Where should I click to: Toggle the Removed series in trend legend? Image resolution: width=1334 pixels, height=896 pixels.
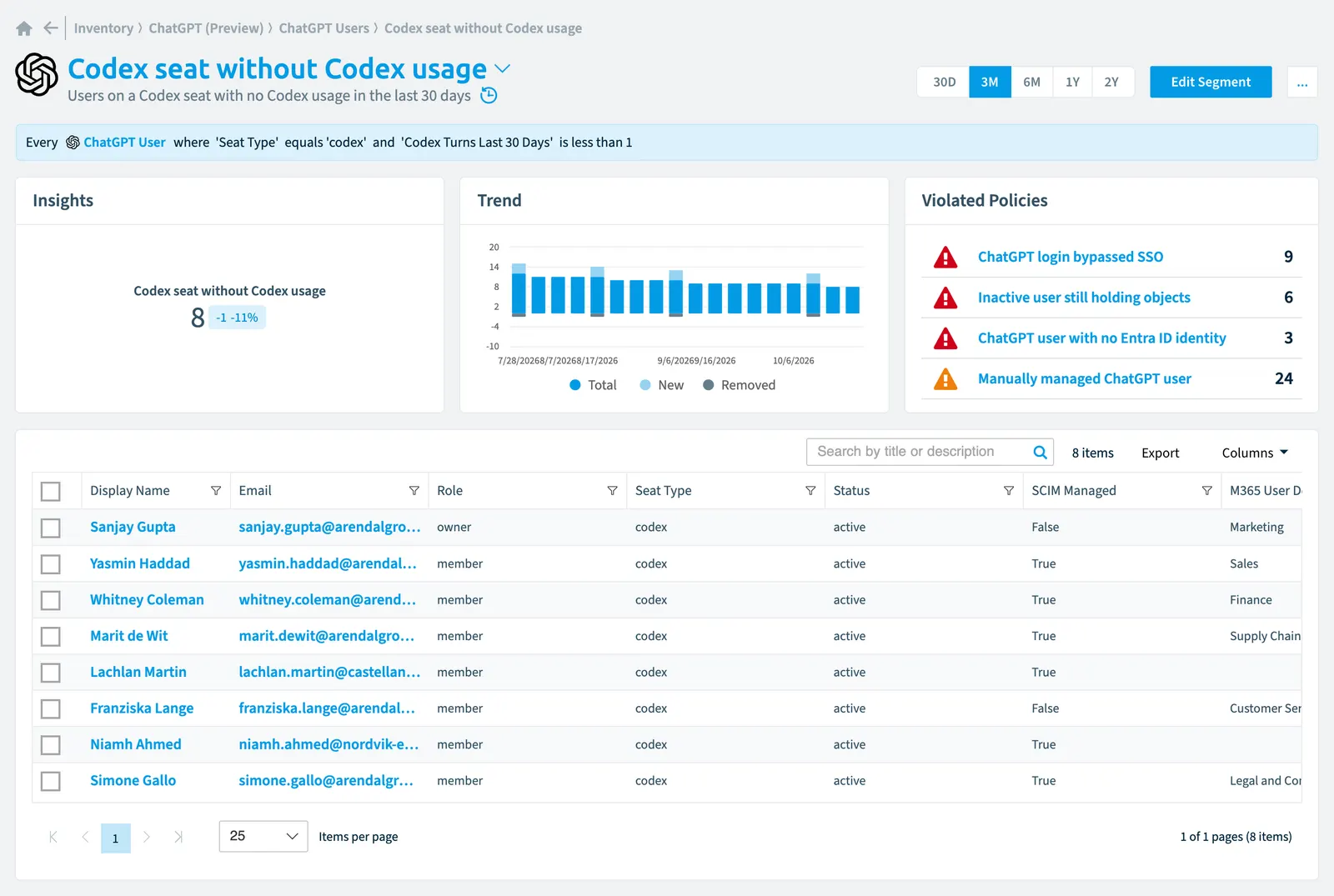[x=739, y=385]
